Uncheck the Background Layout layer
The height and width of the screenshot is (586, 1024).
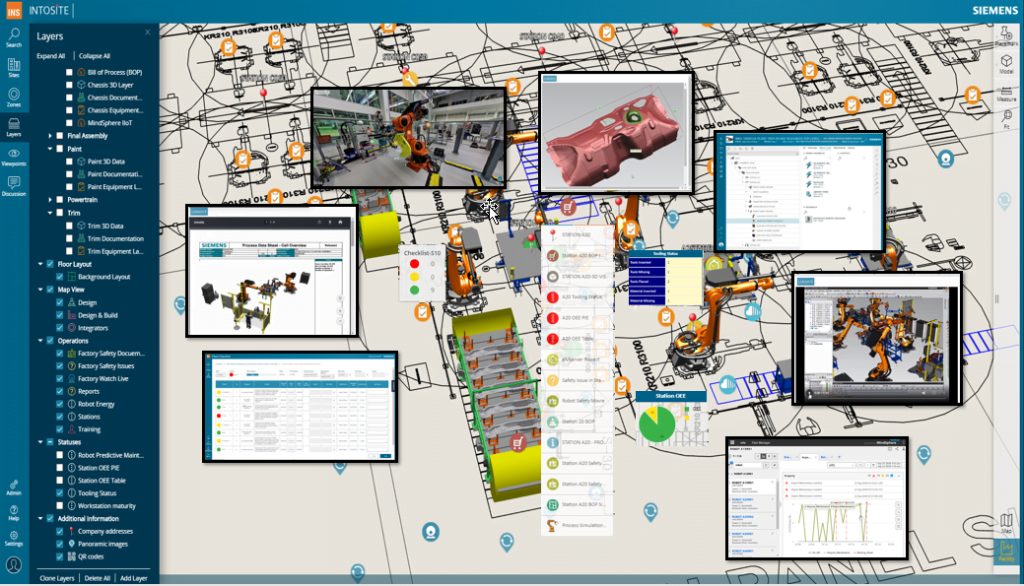pyautogui.click(x=59, y=277)
